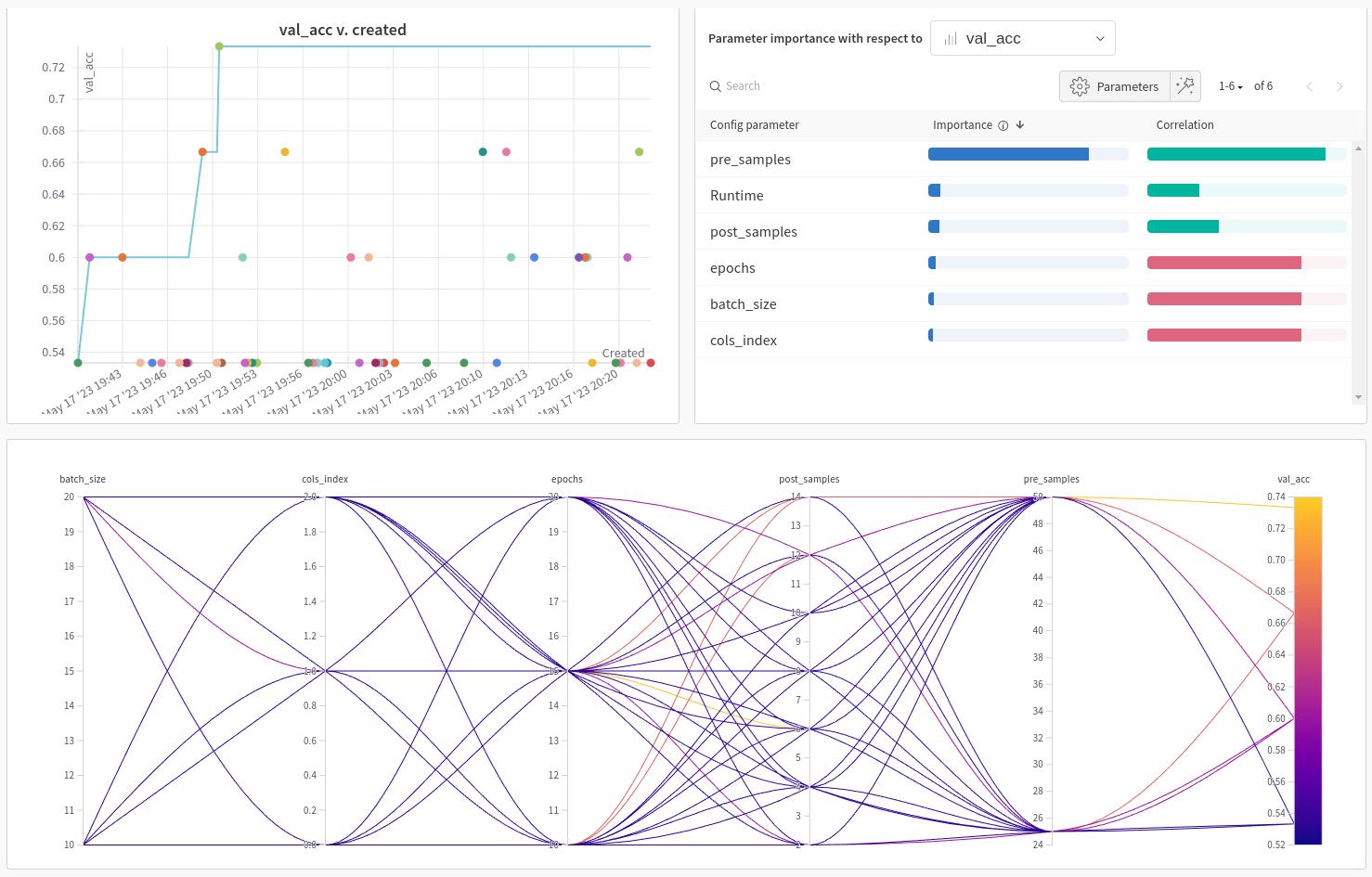This screenshot has width=1372, height=877.
Task: Sort by Config parameter column header
Action: pyautogui.click(x=754, y=125)
